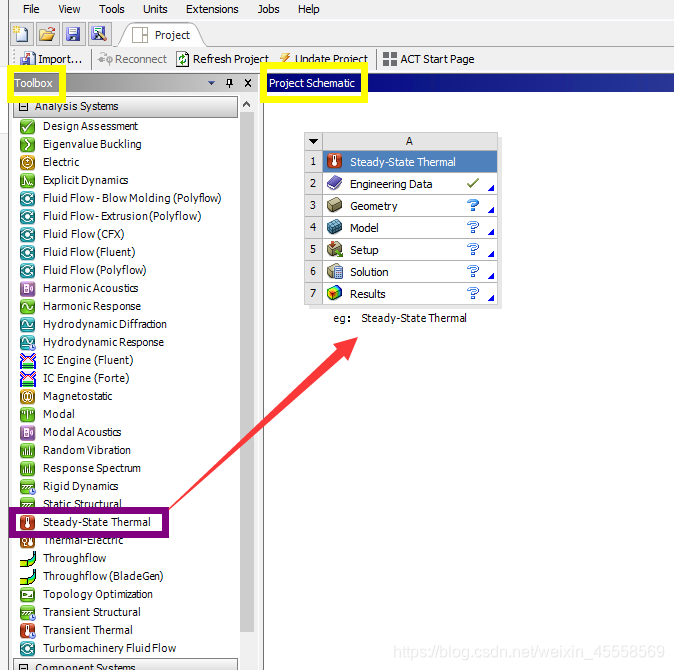Click system name label under schematic
The image size is (674, 670).
(414, 318)
